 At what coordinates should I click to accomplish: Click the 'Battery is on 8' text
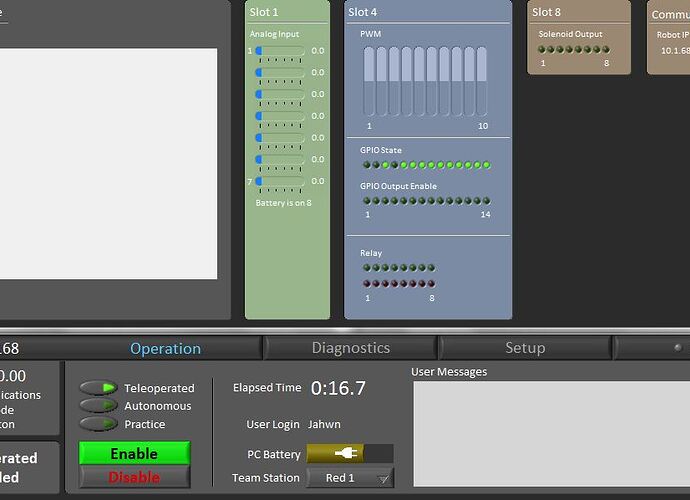[283, 203]
